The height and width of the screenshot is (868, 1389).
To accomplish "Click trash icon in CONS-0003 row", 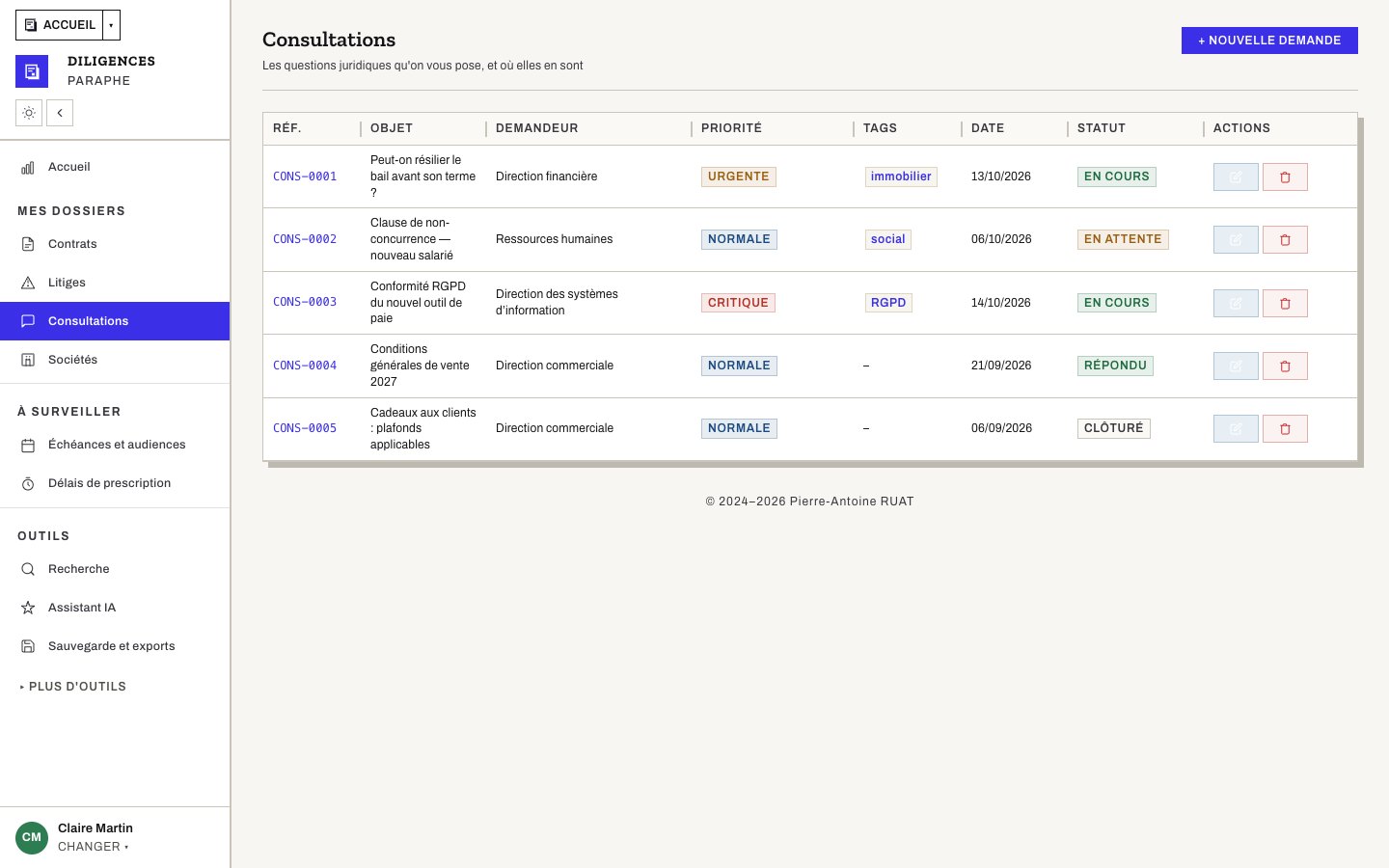I will [x=1285, y=303].
